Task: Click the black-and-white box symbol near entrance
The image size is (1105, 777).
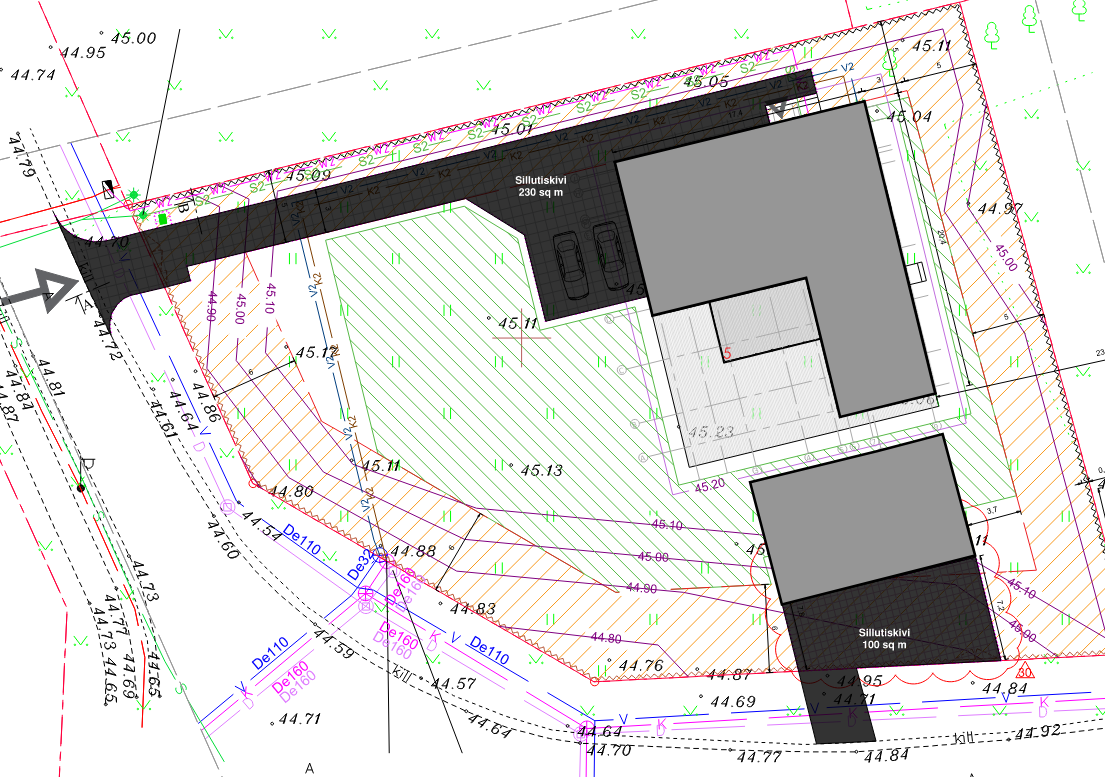Action: pos(109,188)
